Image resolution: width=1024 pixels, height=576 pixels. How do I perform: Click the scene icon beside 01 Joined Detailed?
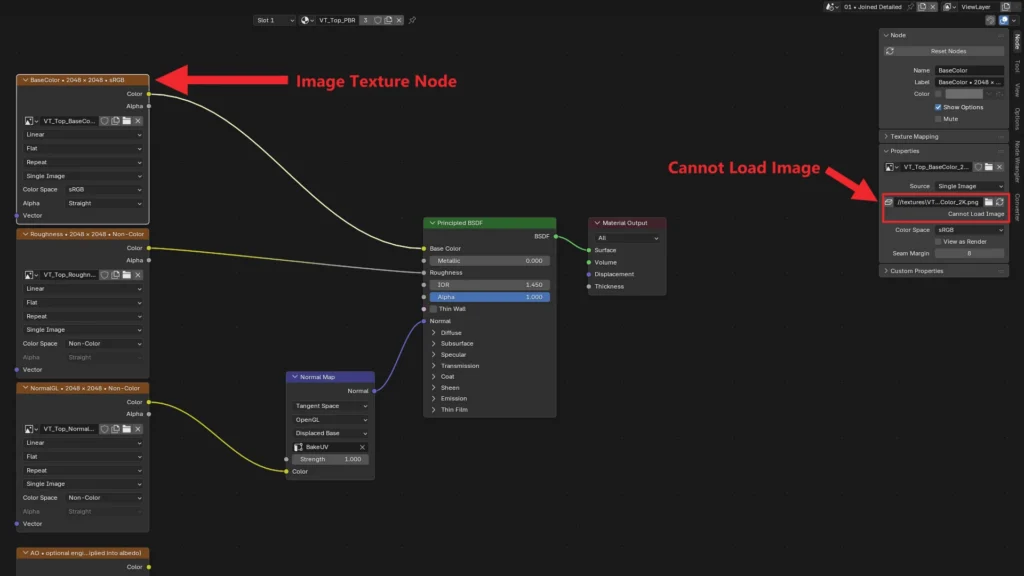831,7
